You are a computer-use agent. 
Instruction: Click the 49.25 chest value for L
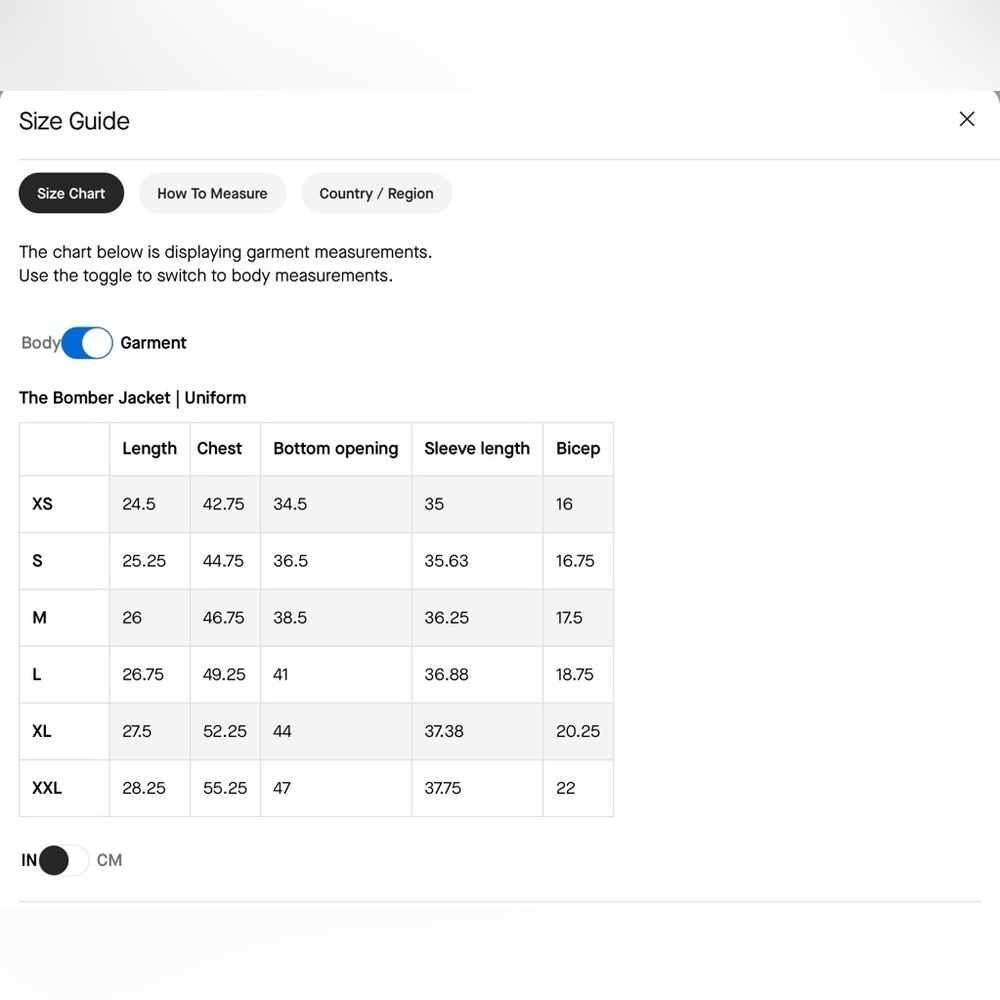coord(224,675)
